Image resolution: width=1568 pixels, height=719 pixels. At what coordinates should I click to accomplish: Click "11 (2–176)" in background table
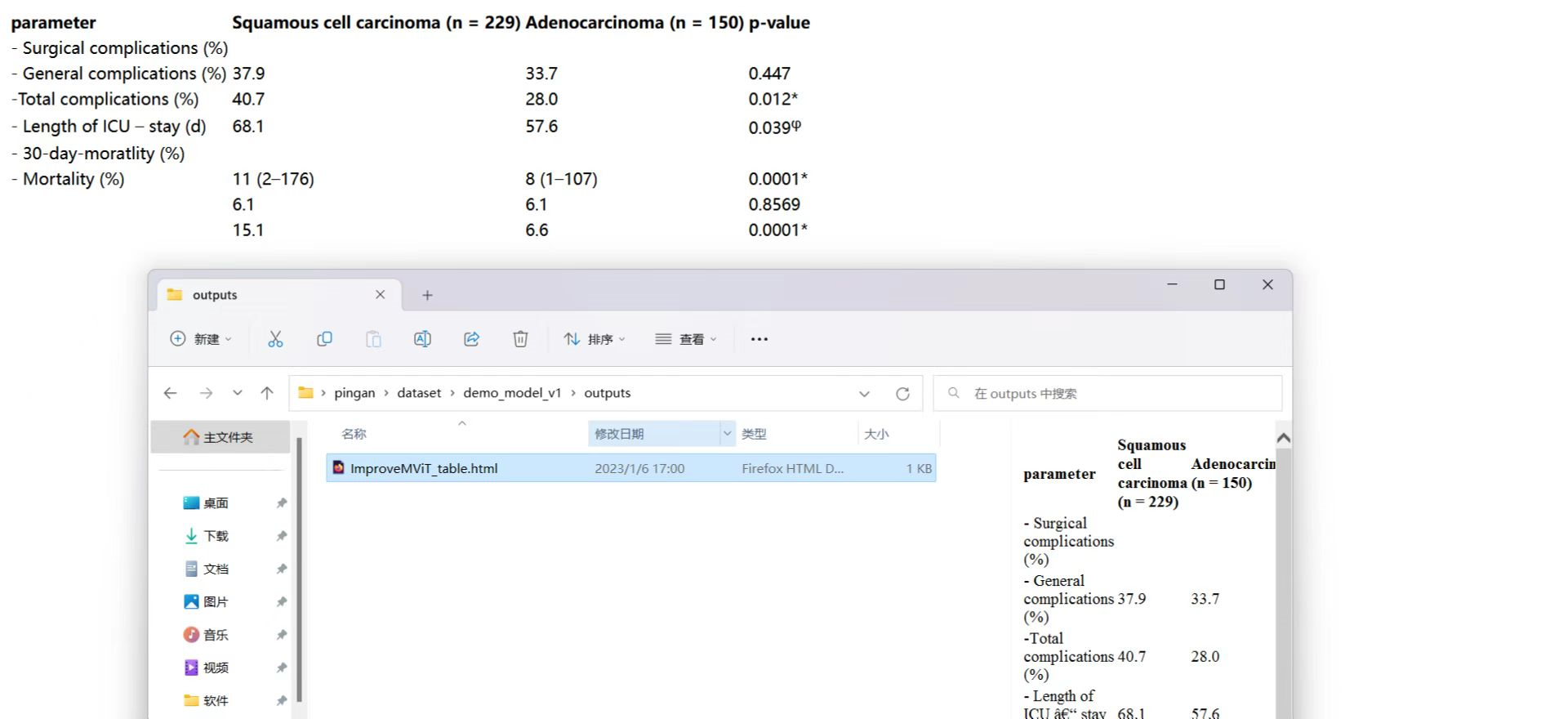coord(273,179)
